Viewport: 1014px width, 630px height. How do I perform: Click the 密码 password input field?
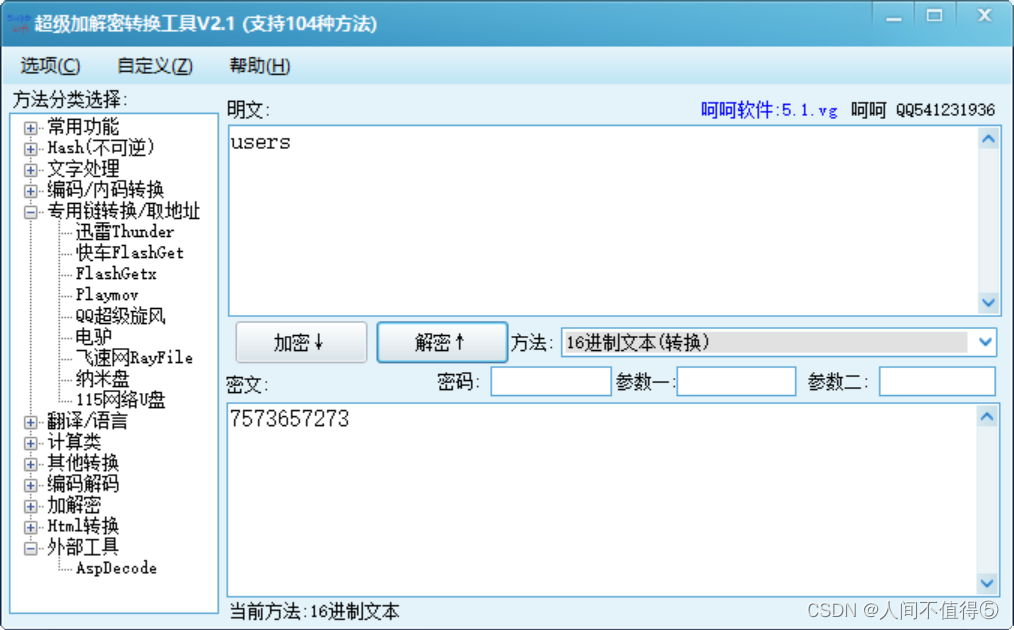coord(551,381)
